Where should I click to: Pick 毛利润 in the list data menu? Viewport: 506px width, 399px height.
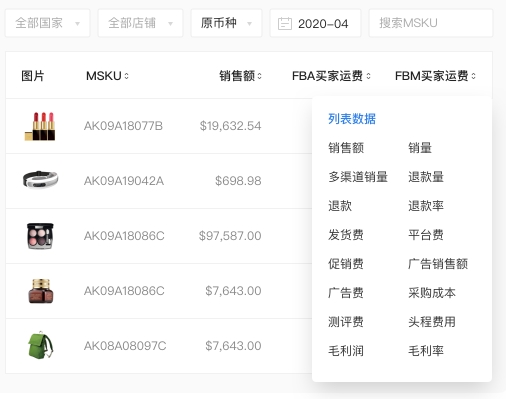point(346,351)
